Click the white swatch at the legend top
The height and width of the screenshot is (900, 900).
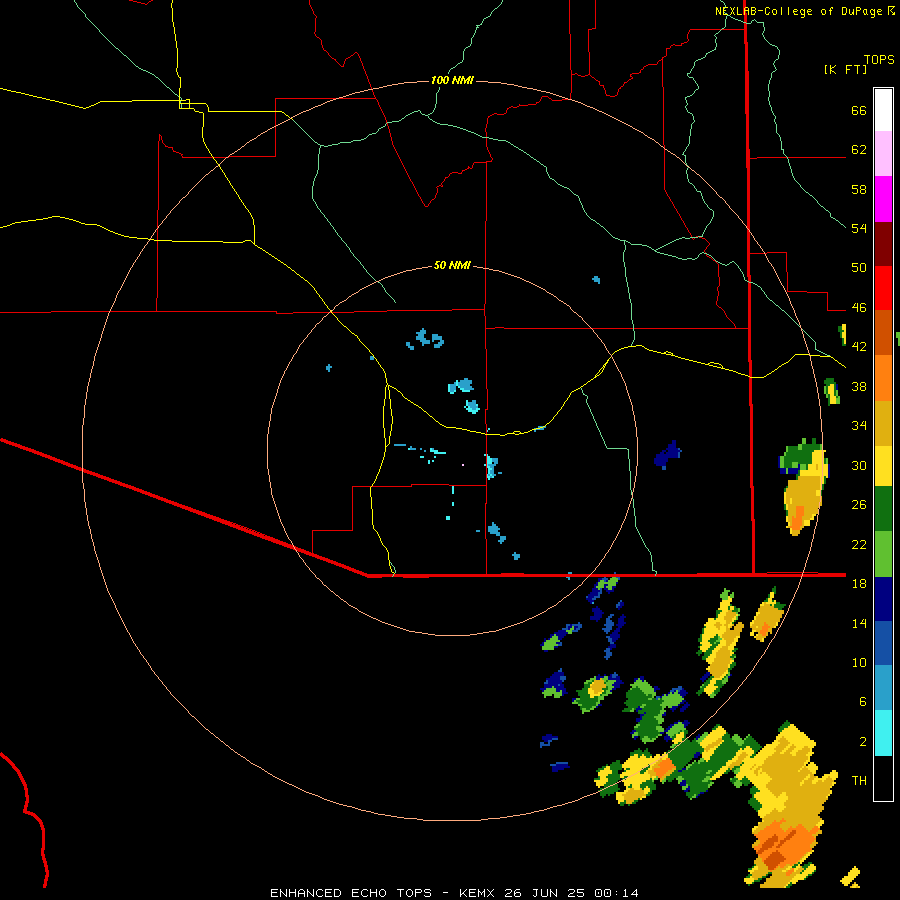coord(883,110)
